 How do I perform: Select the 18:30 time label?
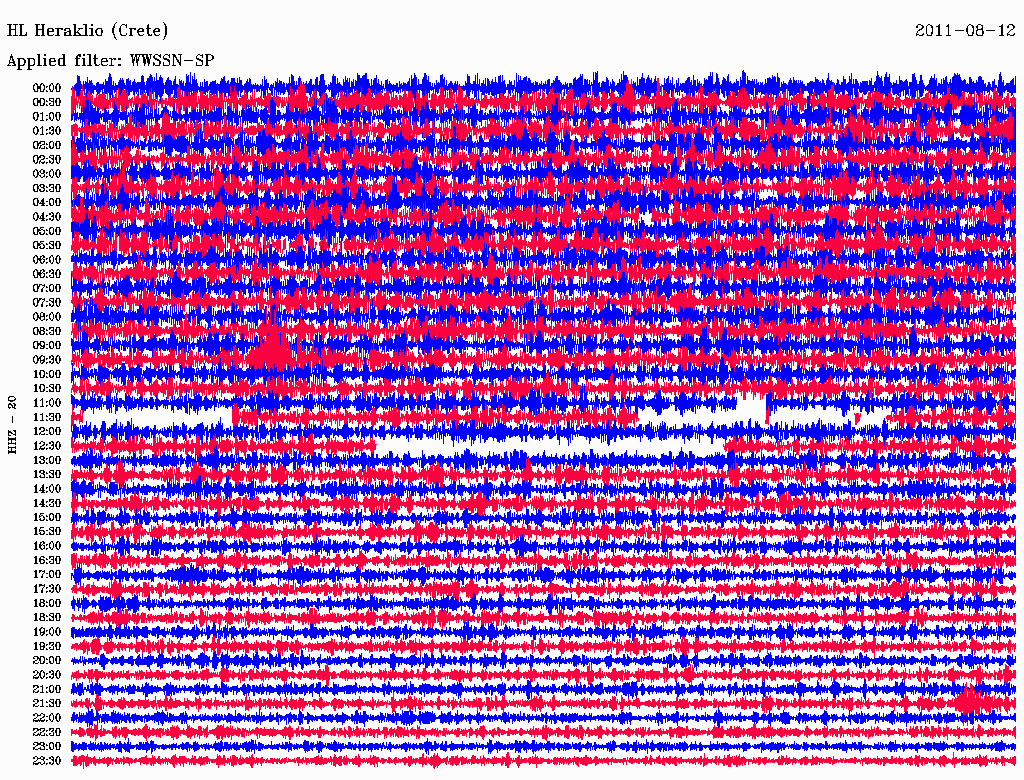(x=47, y=617)
